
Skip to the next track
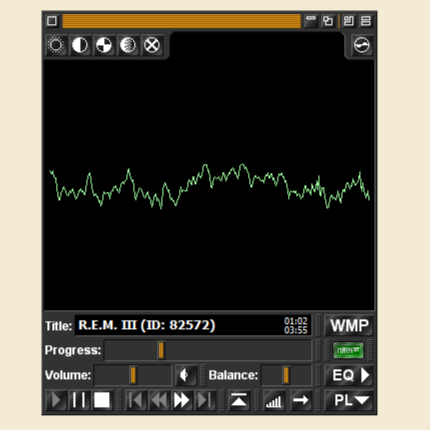204,400
